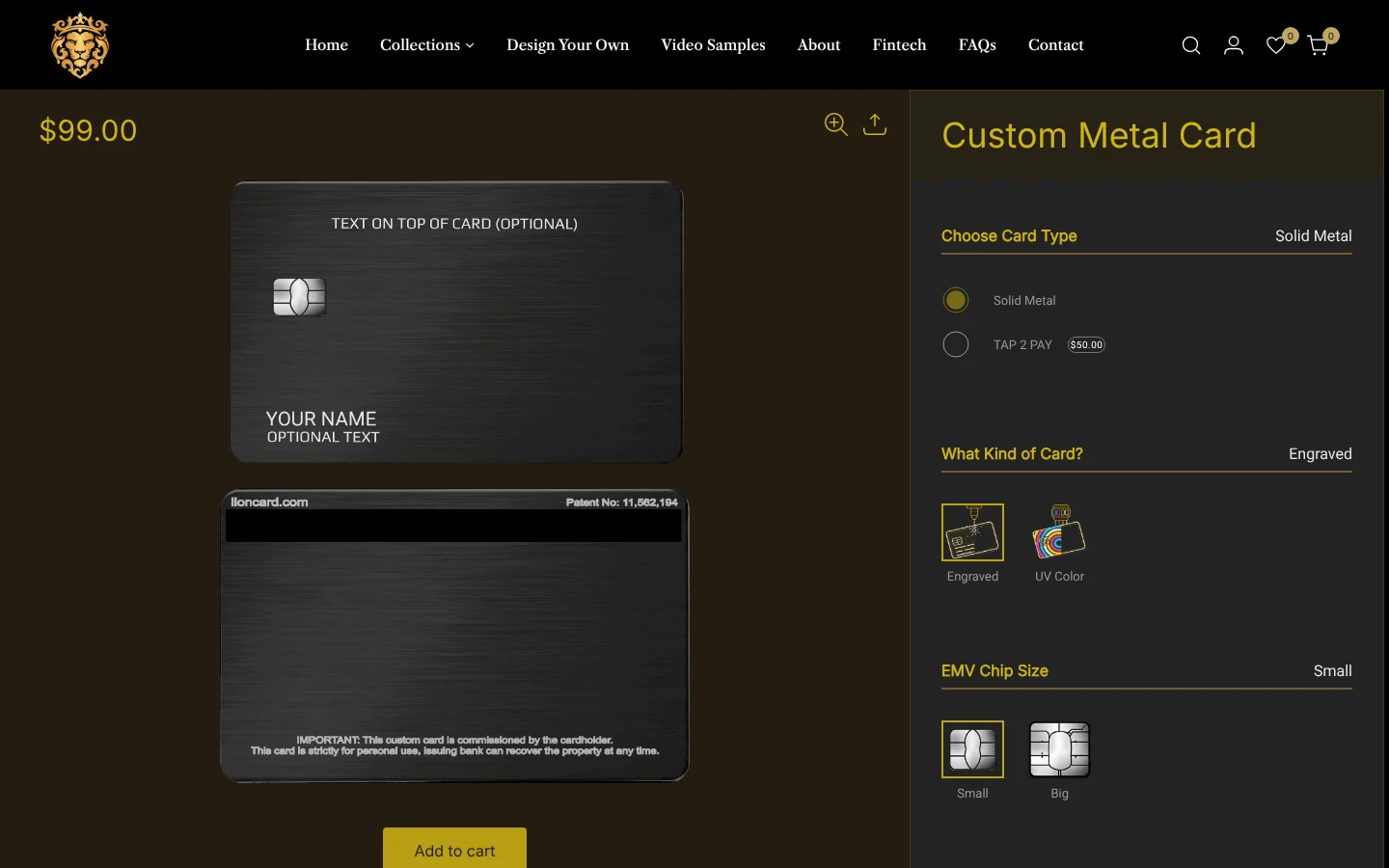Click the EMV chip on card front
The width and height of the screenshot is (1389, 868).
[299, 297]
